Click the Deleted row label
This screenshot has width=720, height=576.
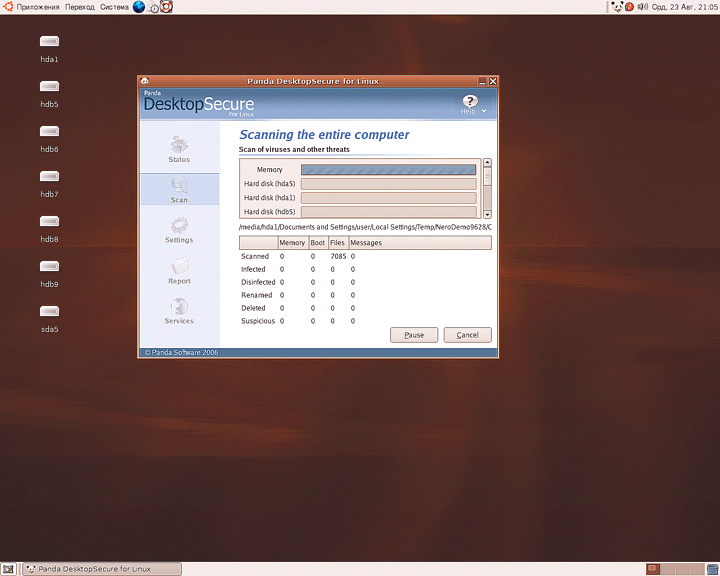click(253, 308)
